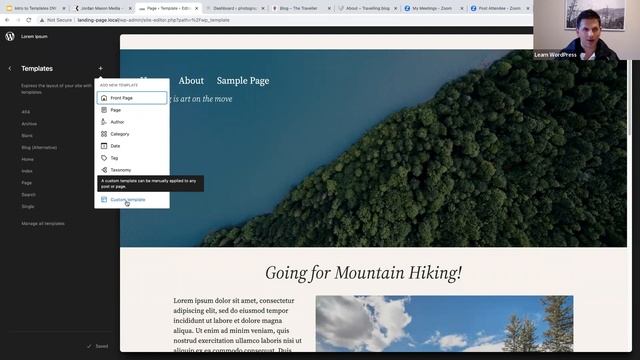Click the Author person icon
This screenshot has width=640, height=360.
point(104,122)
